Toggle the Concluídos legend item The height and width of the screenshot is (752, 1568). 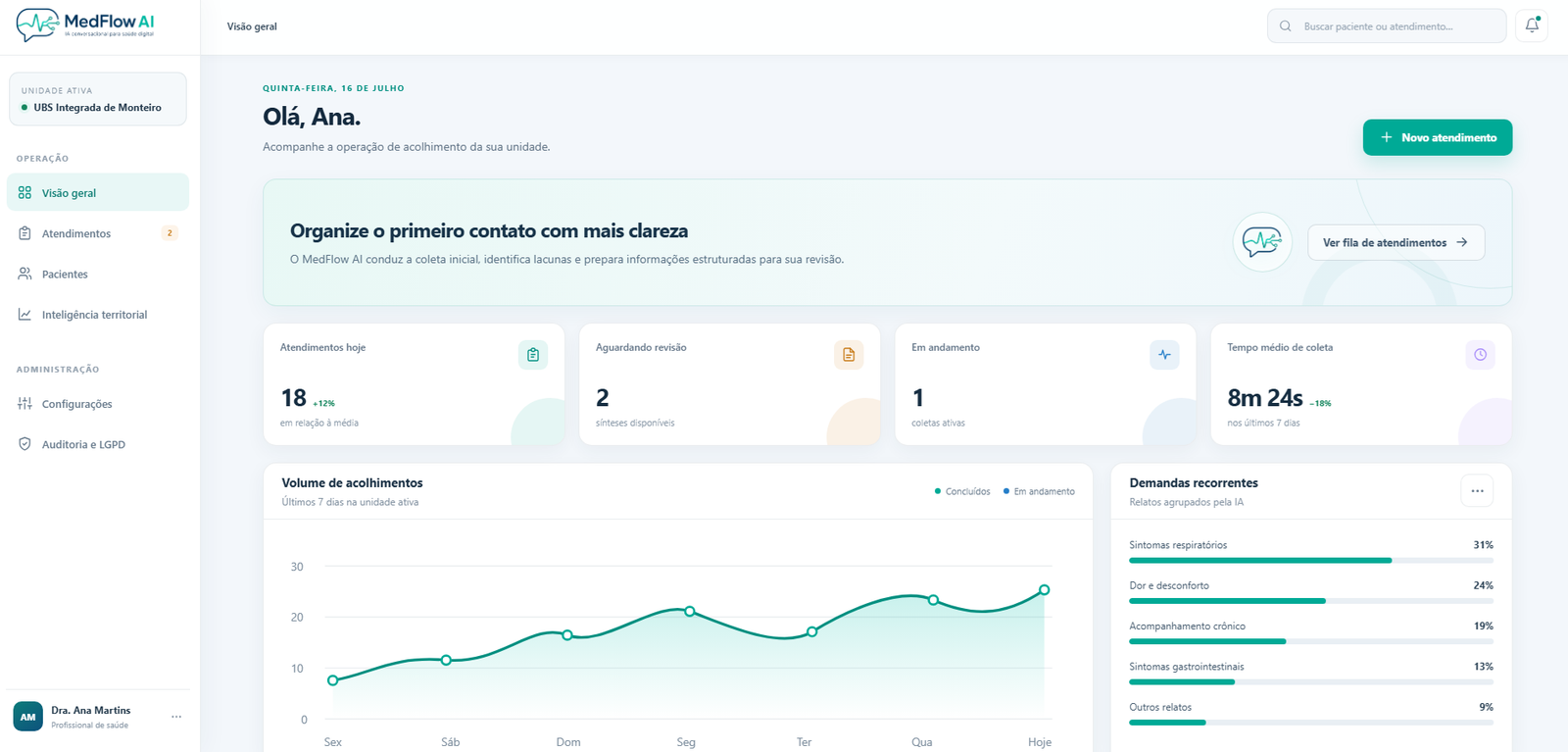[x=962, y=491]
